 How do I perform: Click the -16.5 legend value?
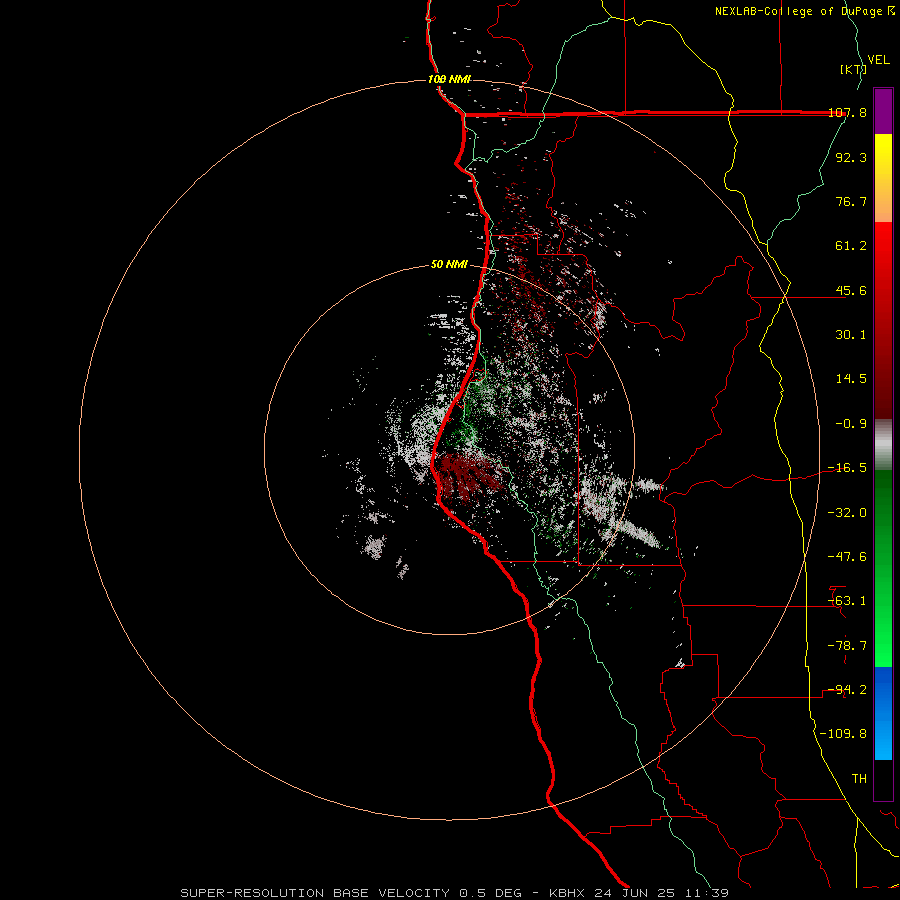[x=847, y=468]
